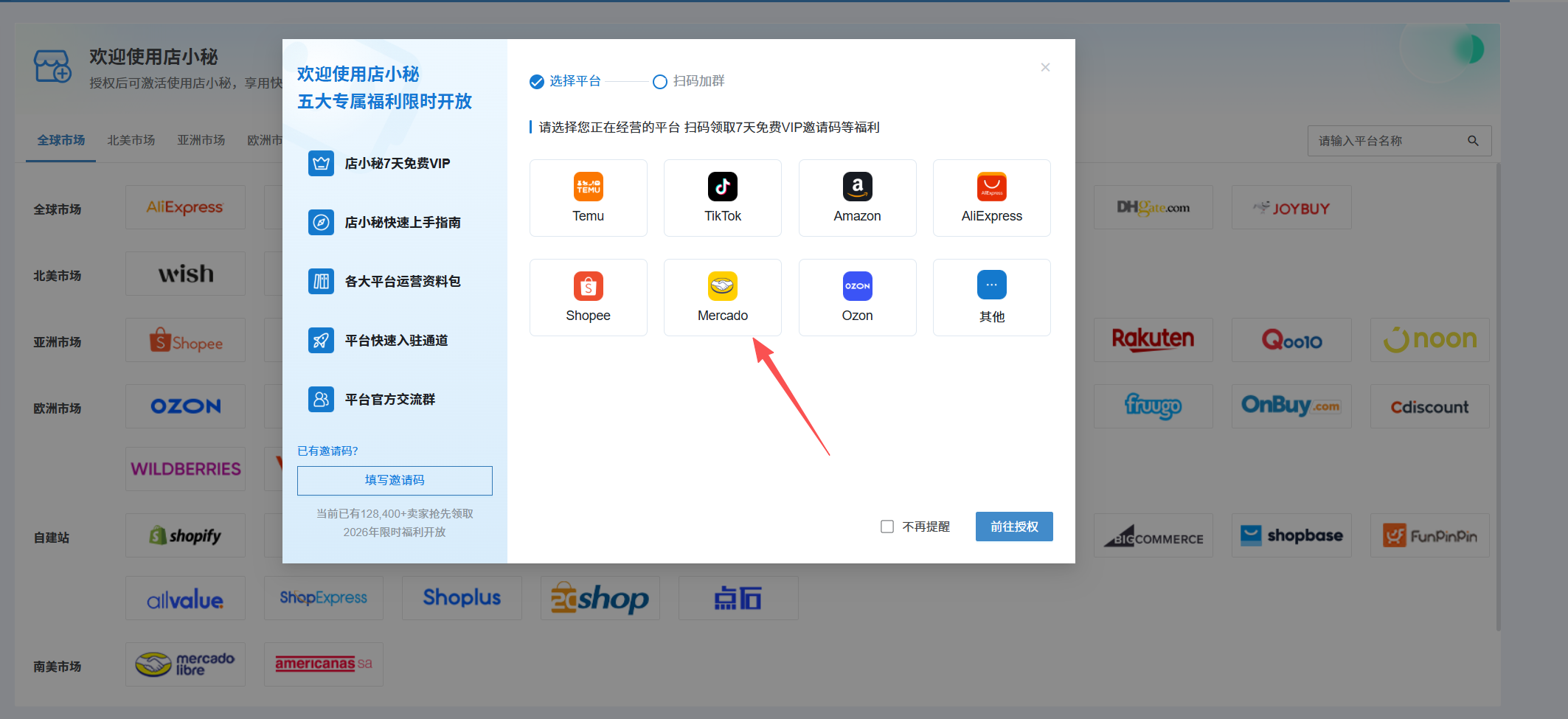Select the Temu platform icon
1568x719 pixels.
click(x=588, y=187)
